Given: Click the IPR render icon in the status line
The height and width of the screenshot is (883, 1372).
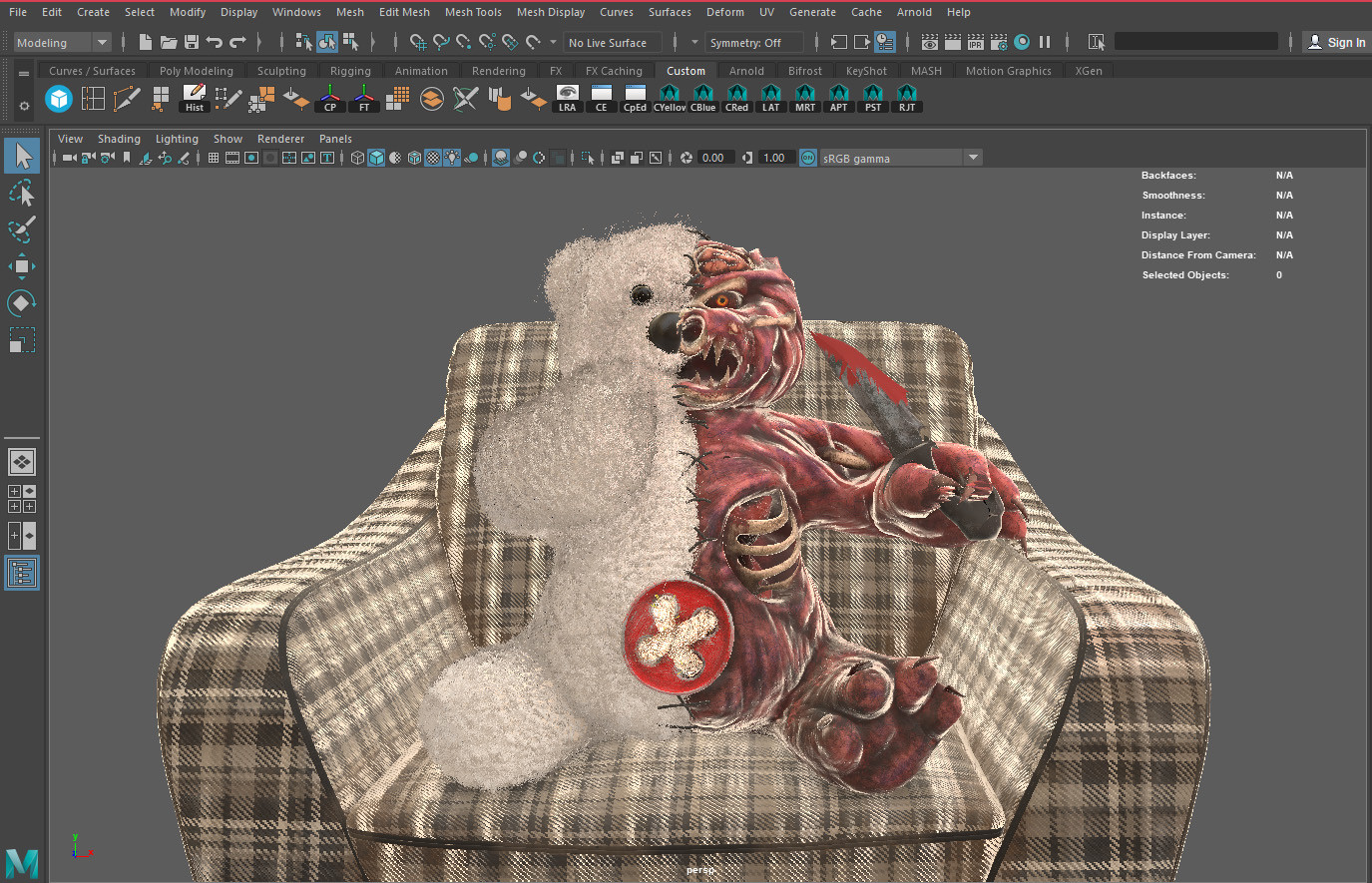Looking at the screenshot, I should (976, 42).
